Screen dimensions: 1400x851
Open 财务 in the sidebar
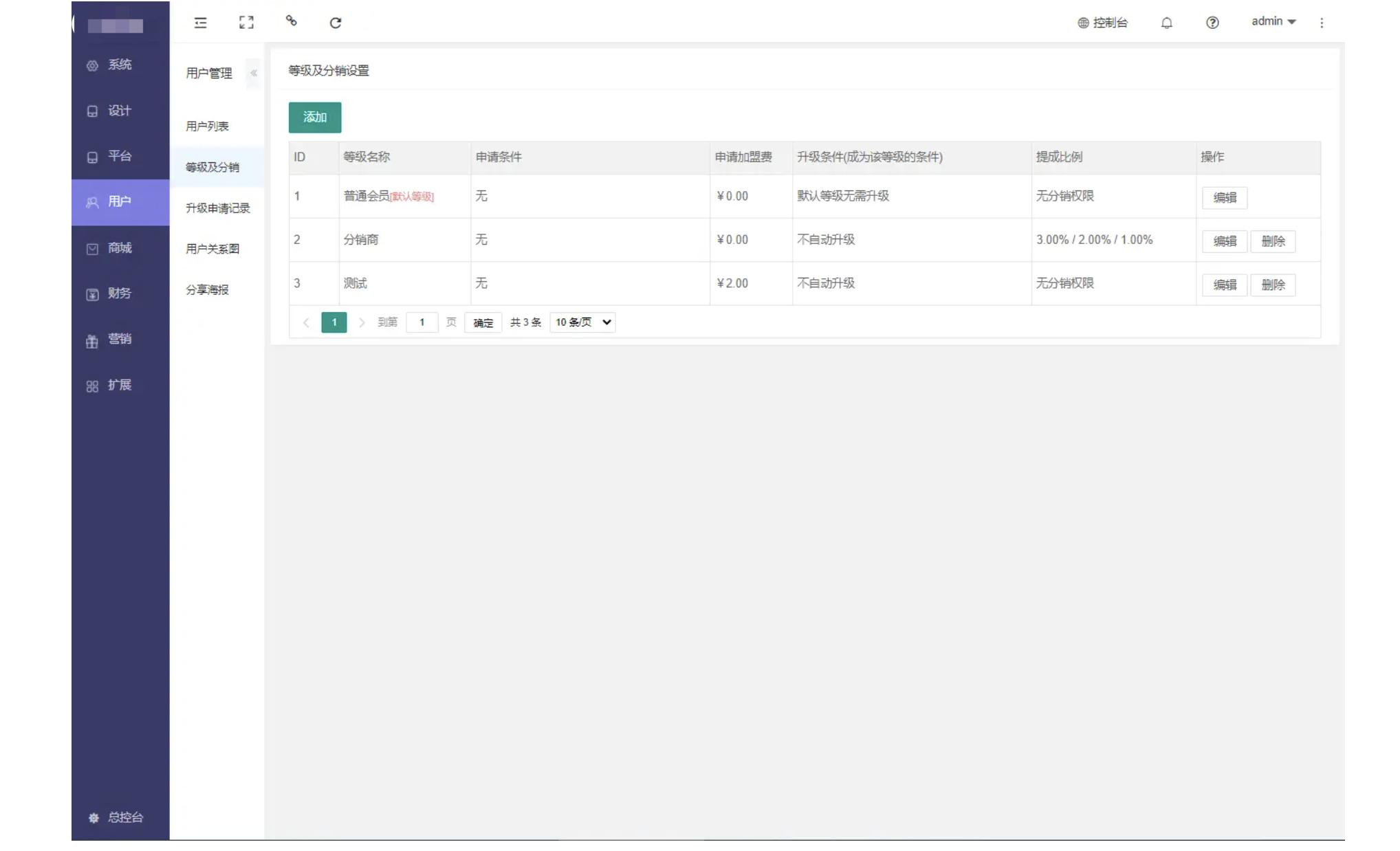click(120, 294)
